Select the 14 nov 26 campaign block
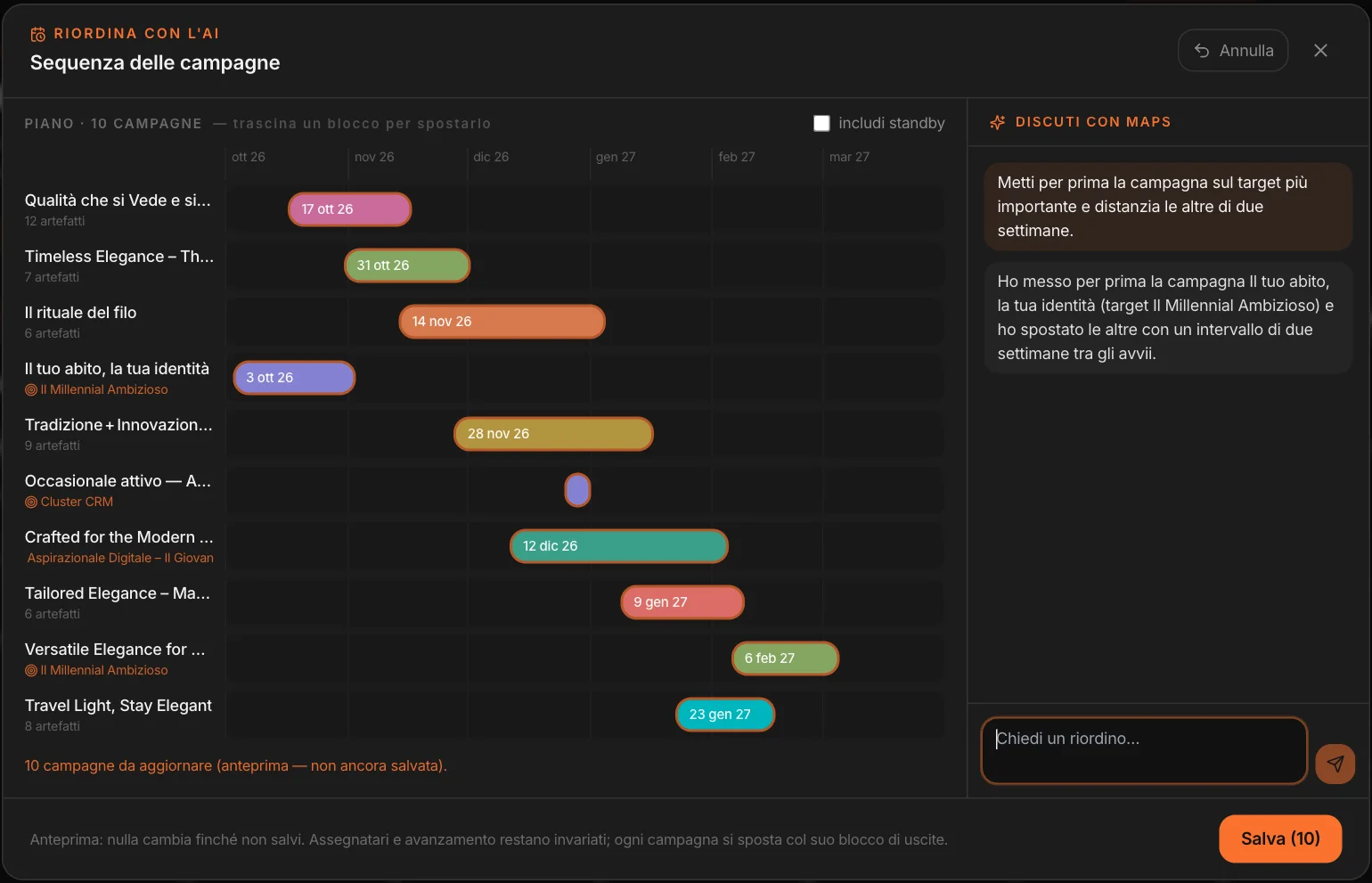Screen dimensions: 1372x883 tap(502, 322)
